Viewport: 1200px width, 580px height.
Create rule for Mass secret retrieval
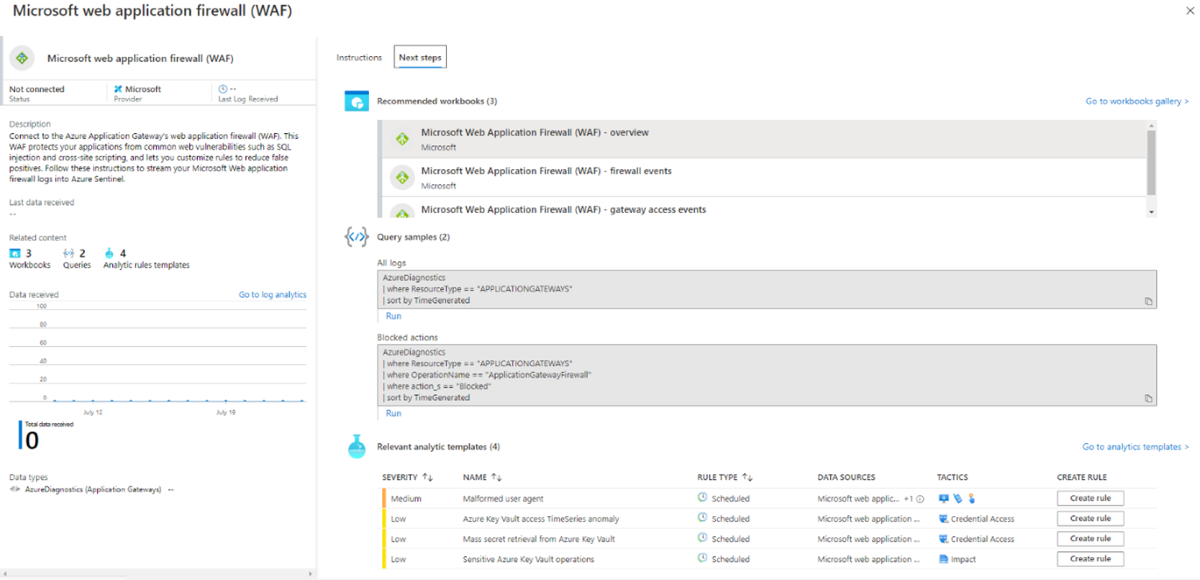[1090, 538]
